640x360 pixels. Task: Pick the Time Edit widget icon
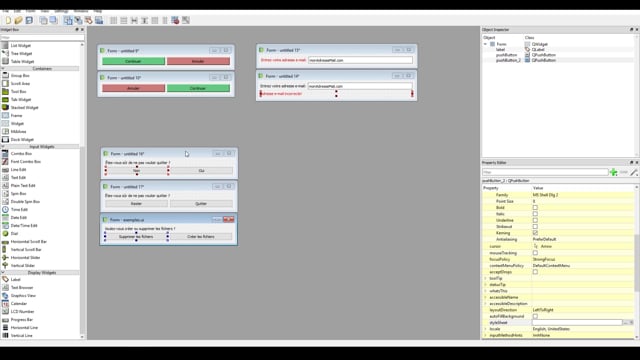(x=5, y=209)
